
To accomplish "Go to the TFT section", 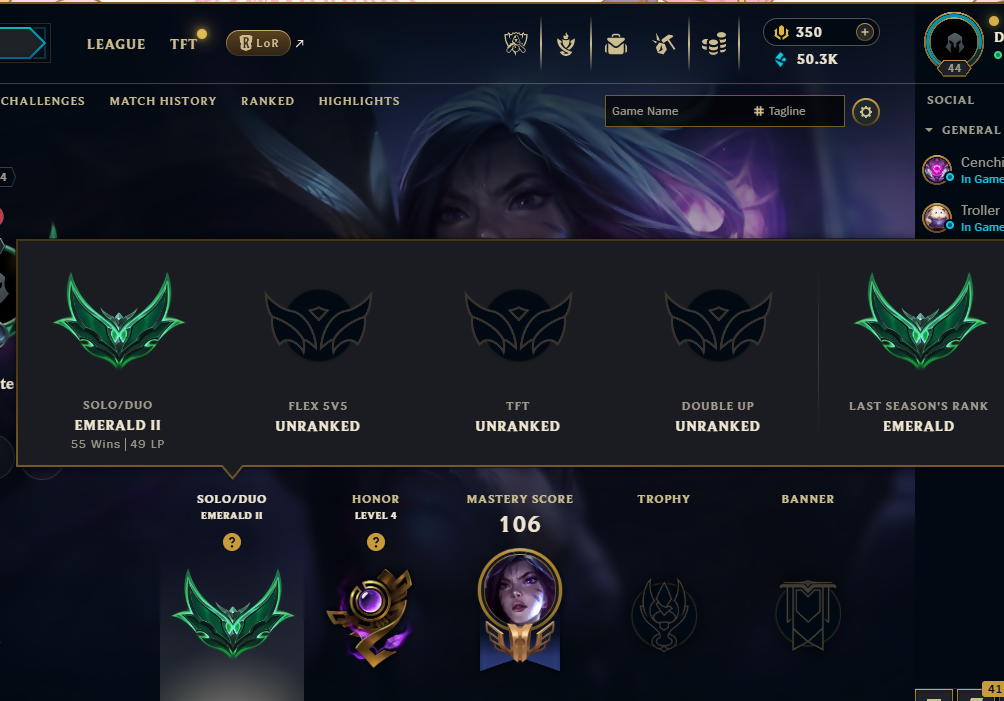I will [183, 44].
